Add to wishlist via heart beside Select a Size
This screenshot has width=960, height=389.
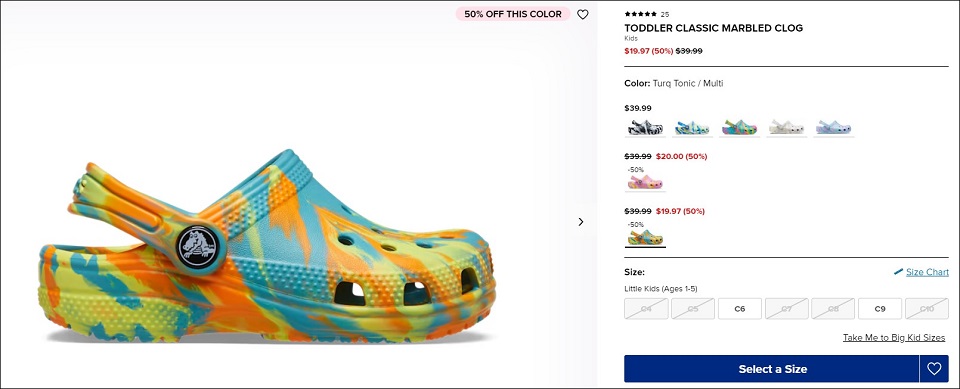(934, 369)
